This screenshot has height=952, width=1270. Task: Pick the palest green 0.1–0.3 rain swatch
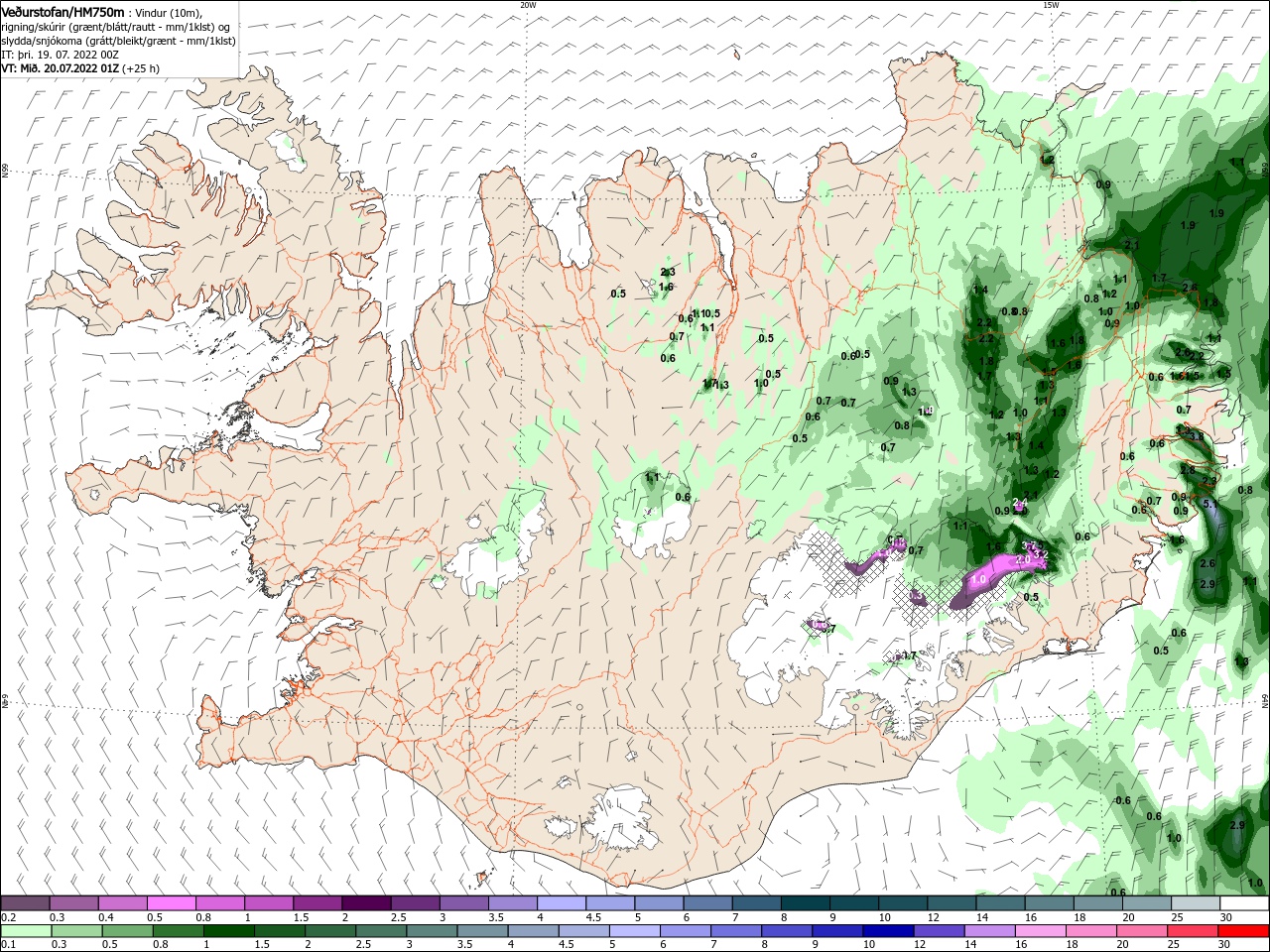[x=26, y=931]
